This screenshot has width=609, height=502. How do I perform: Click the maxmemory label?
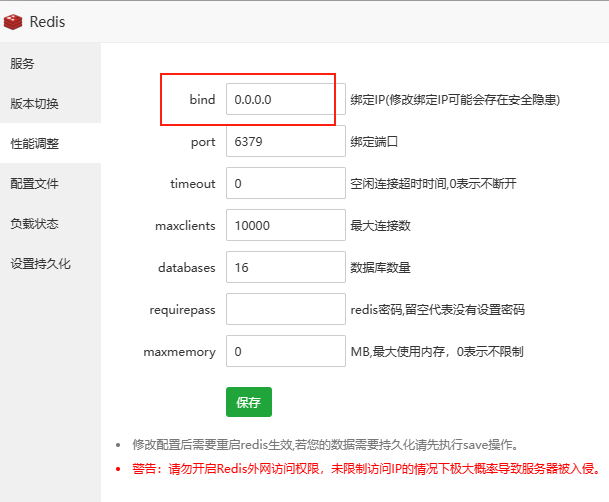(180, 352)
